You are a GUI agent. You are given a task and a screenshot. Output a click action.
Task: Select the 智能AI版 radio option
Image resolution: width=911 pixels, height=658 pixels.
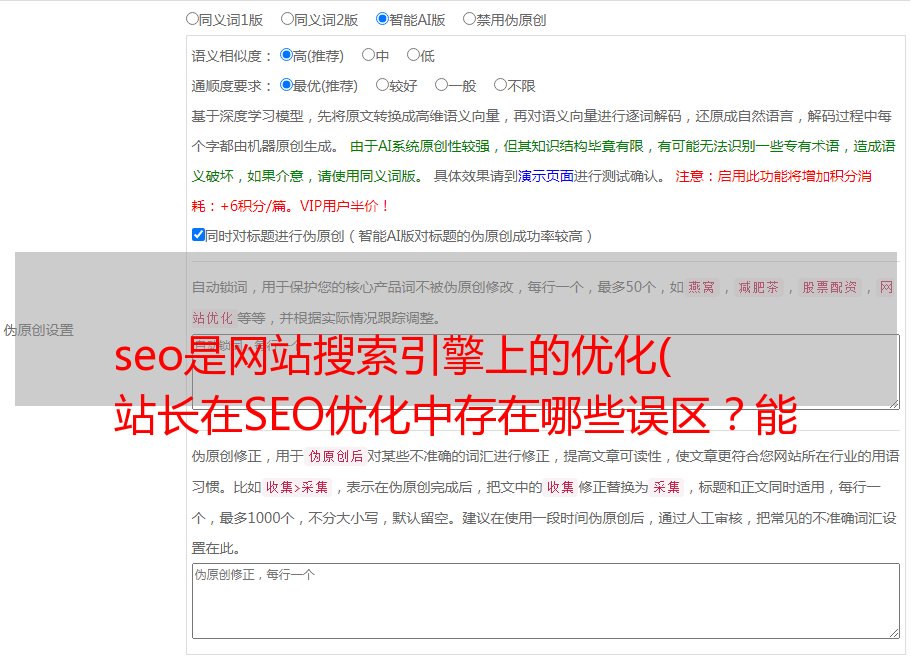point(382,19)
